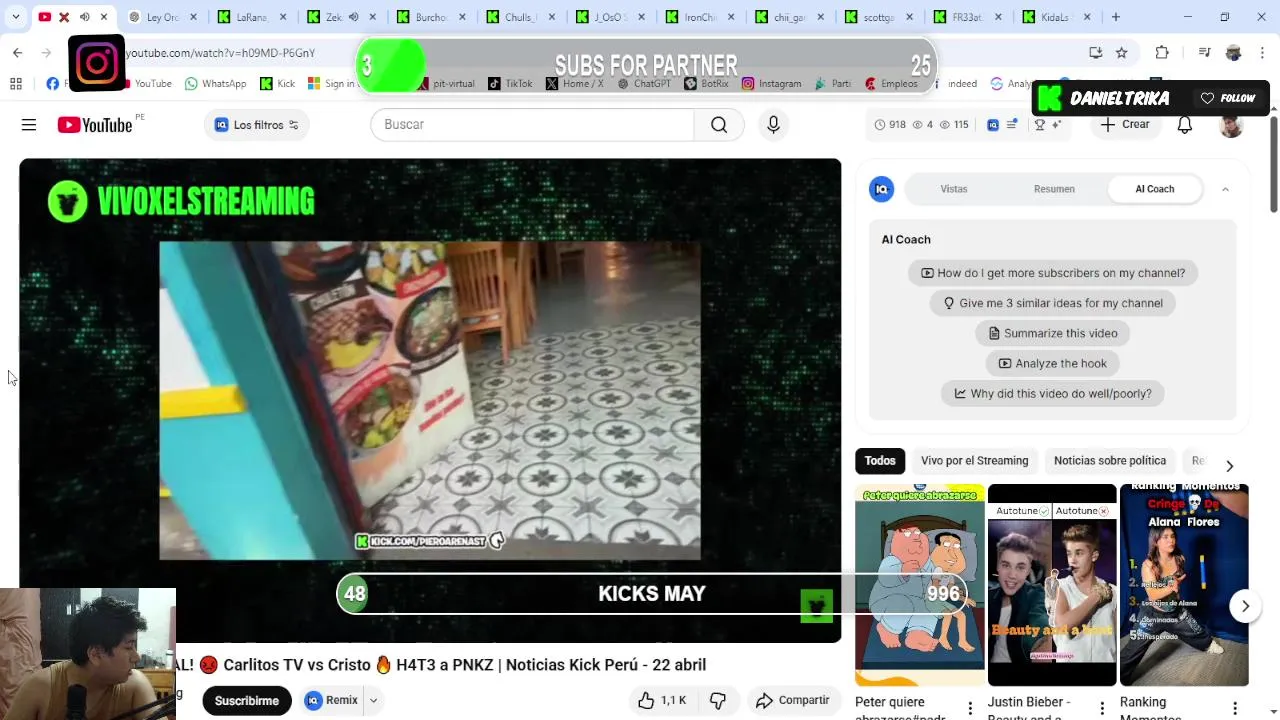1280x720 pixels.
Task: Open the vidIQ list icon in the header
Action: (x=1012, y=125)
